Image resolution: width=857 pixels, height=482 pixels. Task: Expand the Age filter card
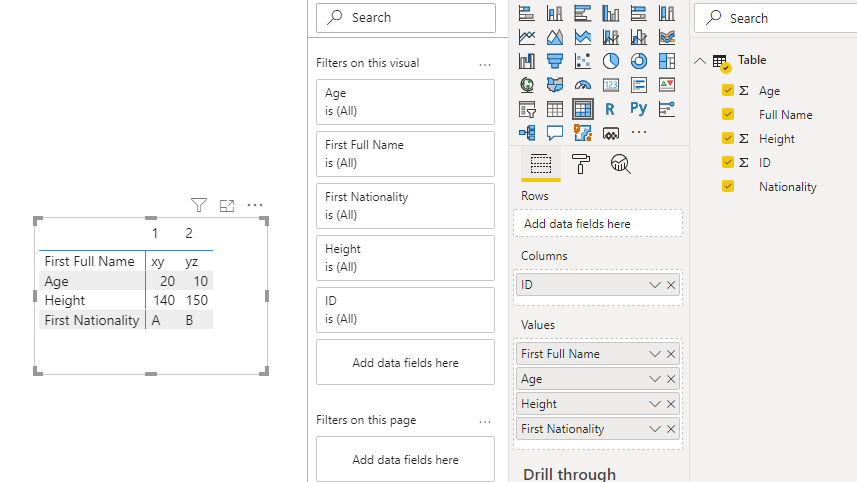click(405, 102)
